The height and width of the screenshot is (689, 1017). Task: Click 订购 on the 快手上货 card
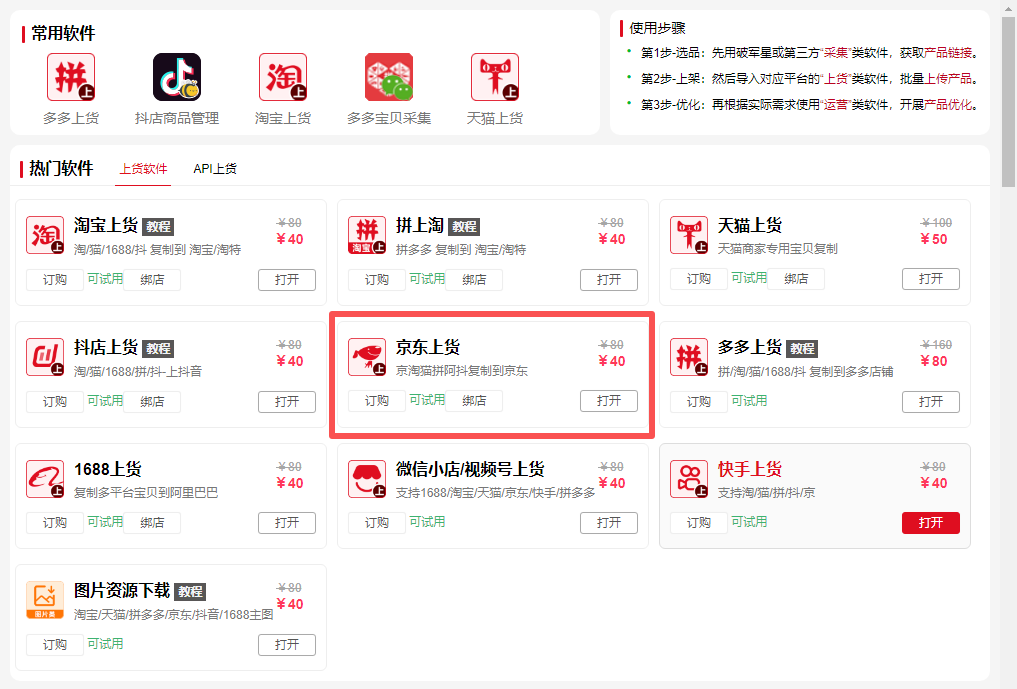tap(699, 523)
